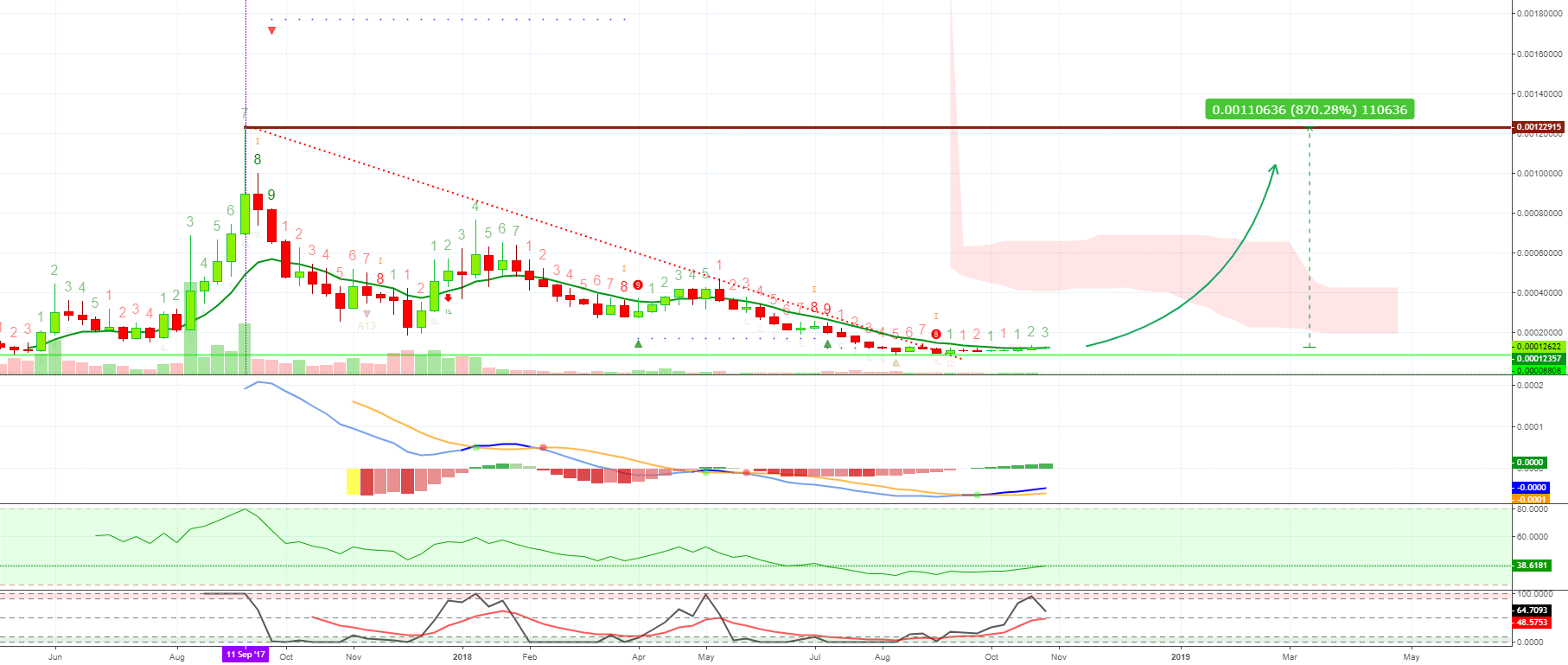Viewport: 1568px width, 665px height.
Task: Click the 80.0000 RSI scale label
Action: tap(1532, 509)
